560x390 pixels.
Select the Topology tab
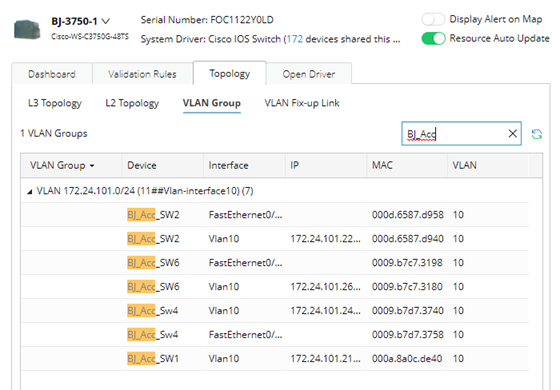coord(230,74)
